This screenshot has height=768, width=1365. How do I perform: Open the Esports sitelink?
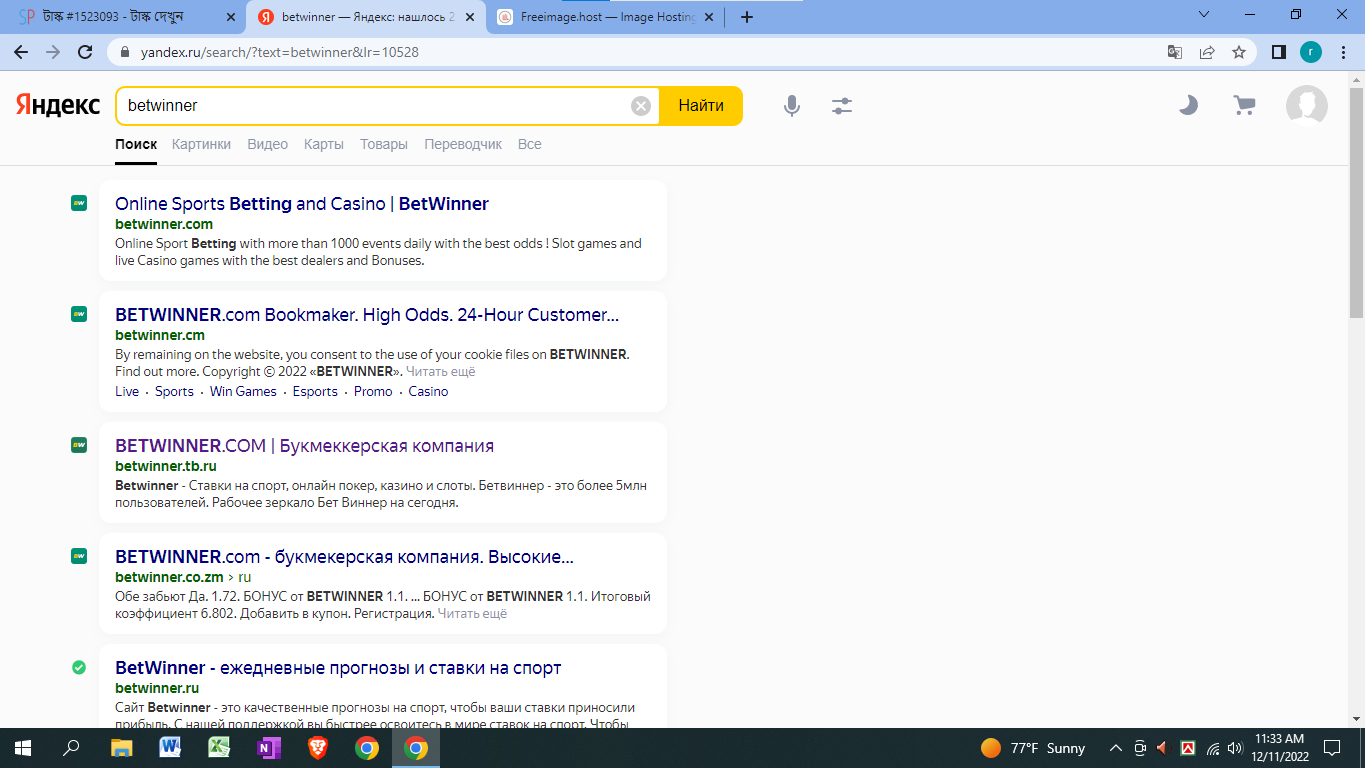click(315, 391)
